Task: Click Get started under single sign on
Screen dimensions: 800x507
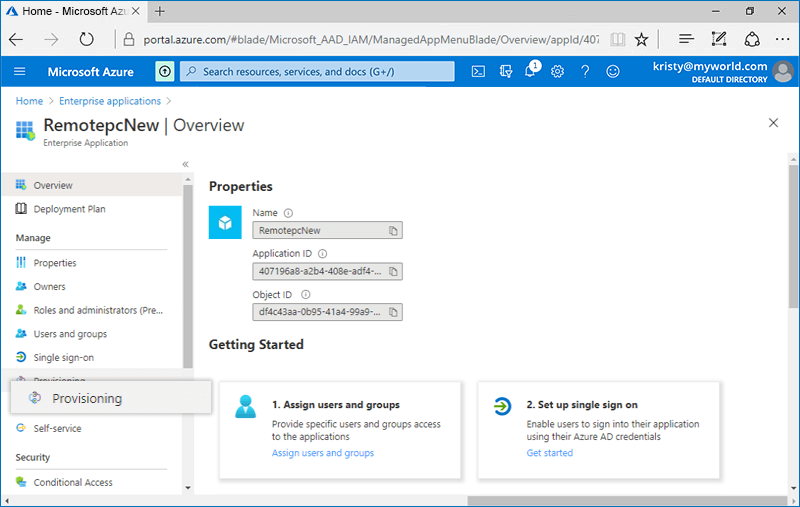Action: click(x=549, y=453)
